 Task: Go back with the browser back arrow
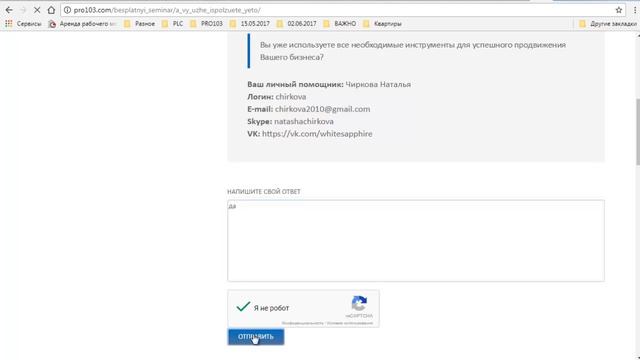point(9,10)
